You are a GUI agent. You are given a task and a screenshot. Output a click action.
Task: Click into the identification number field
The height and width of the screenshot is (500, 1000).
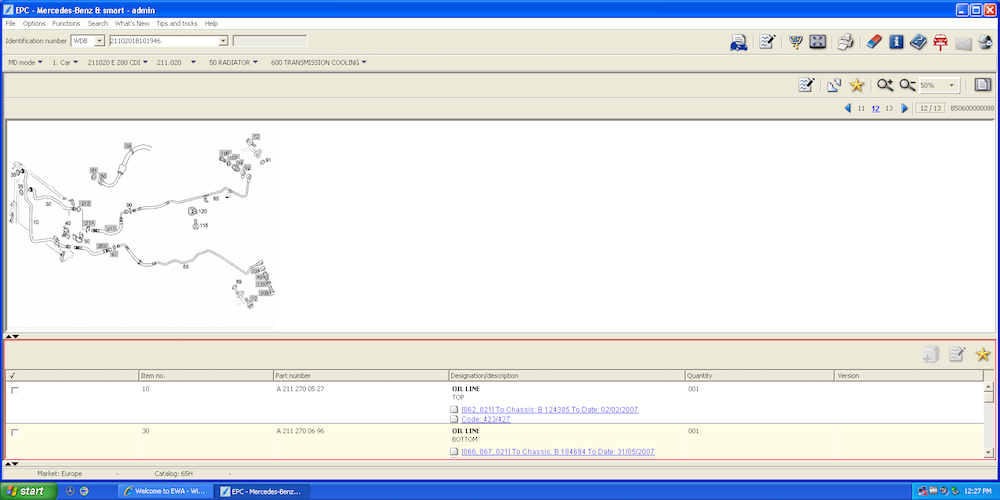click(163, 41)
